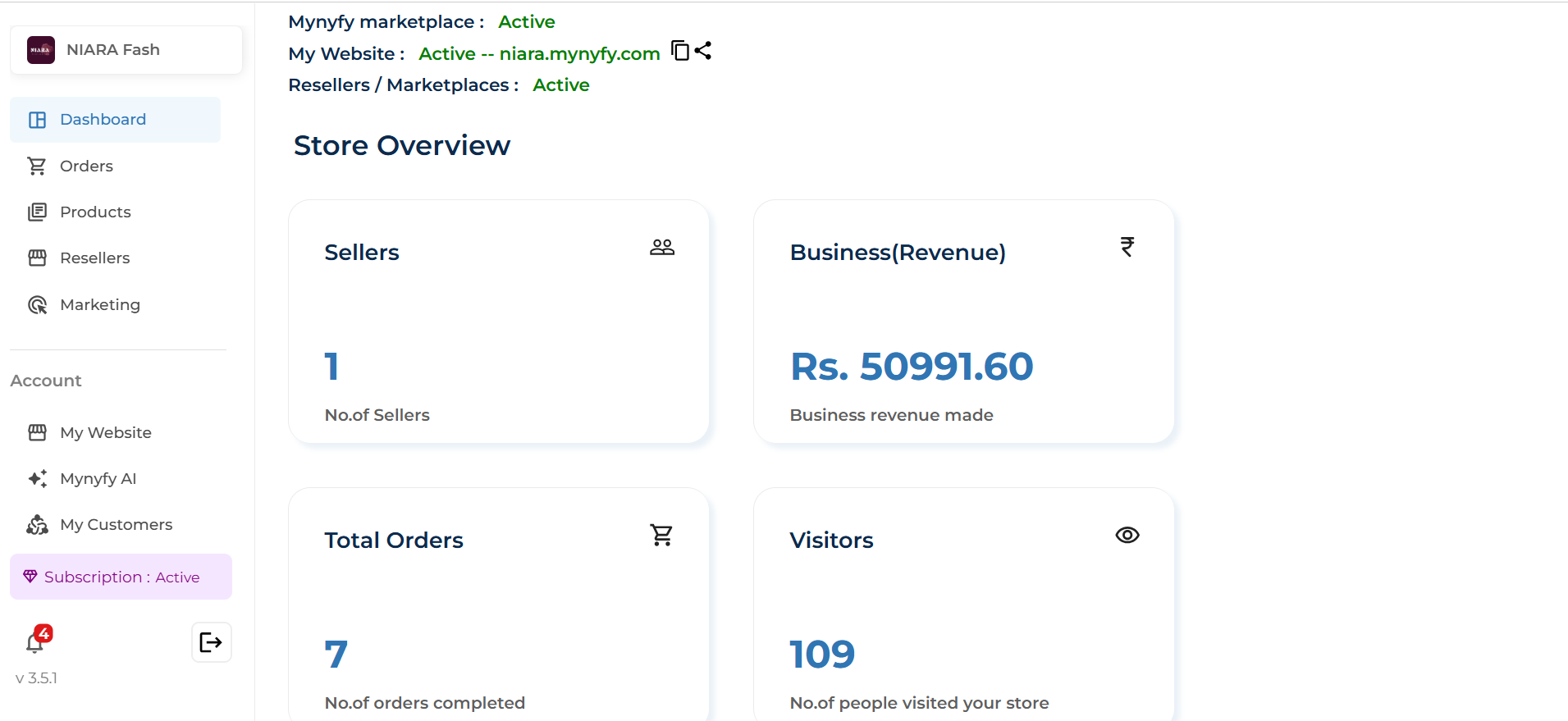Open Marketing via its megaphone icon
This screenshot has width=1568, height=721.
pyautogui.click(x=38, y=304)
